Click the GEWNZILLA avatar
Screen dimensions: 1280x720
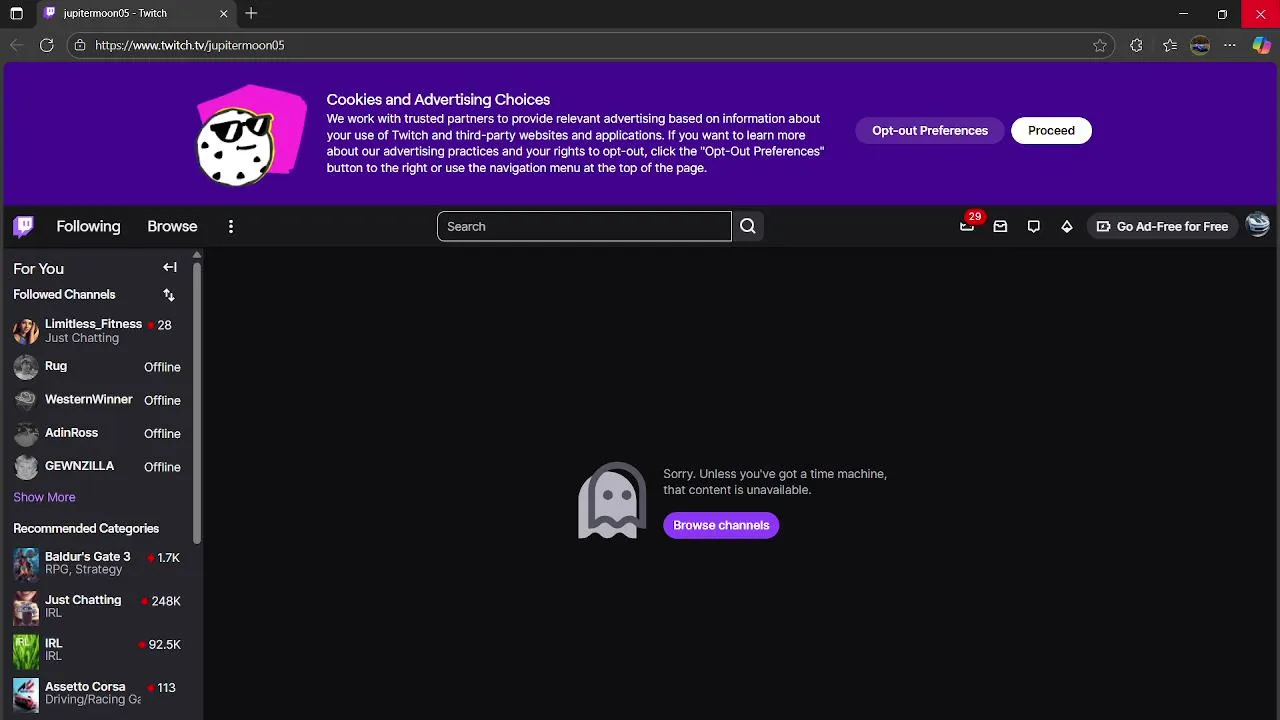(26, 467)
